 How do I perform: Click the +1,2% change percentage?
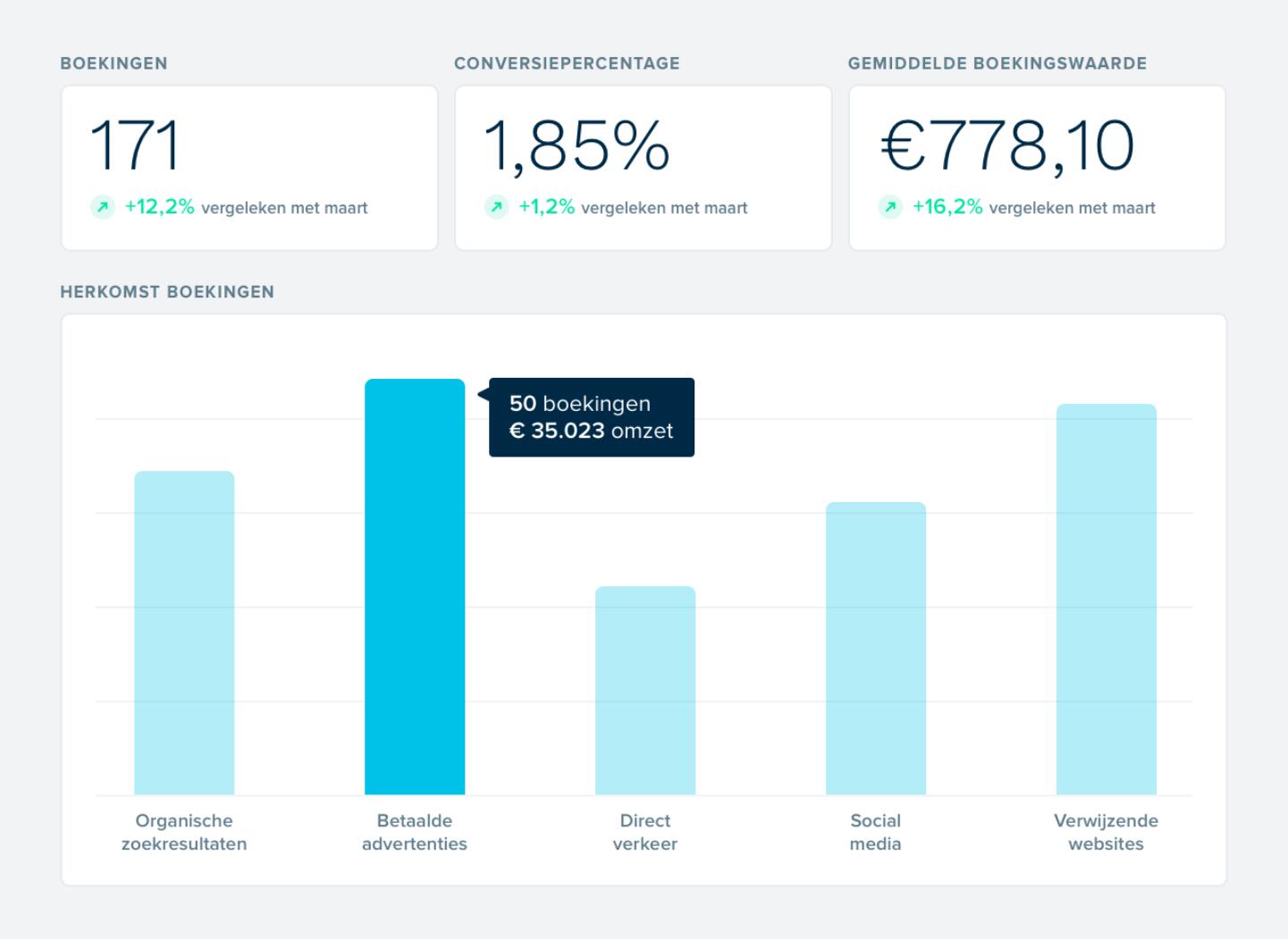(546, 207)
